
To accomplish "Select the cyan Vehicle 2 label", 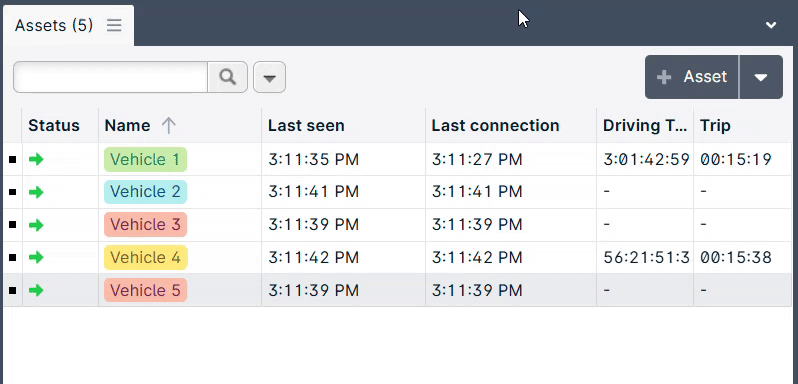I will pos(146,192).
